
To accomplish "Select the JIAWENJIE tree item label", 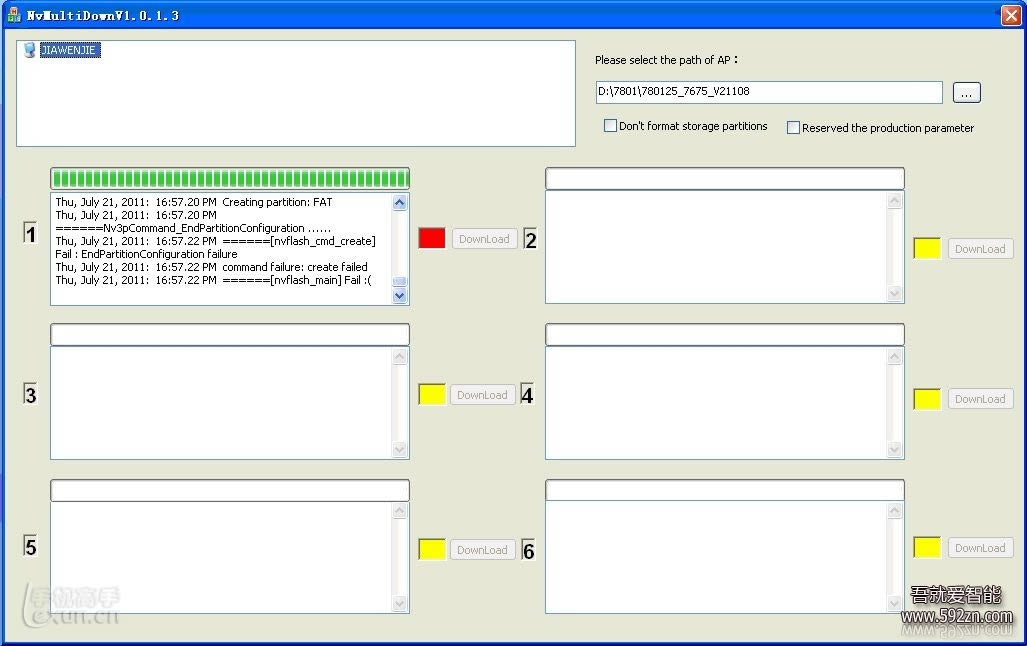I will [x=70, y=50].
